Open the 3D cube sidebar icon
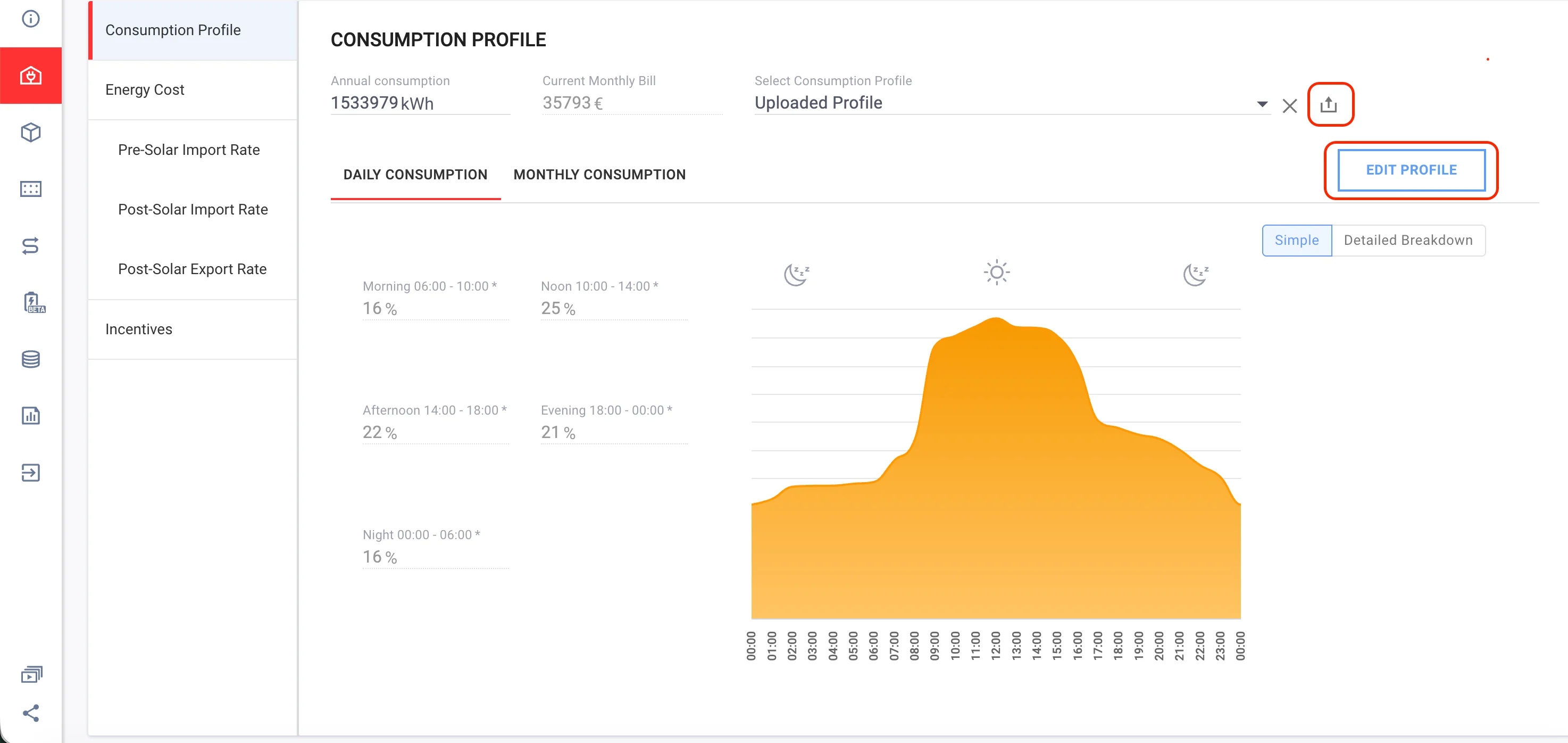 [30, 132]
